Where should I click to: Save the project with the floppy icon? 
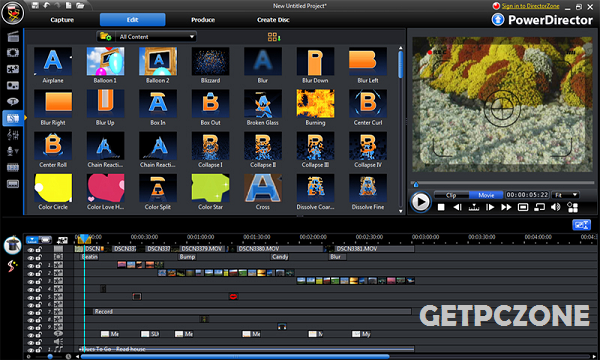[x=35, y=5]
